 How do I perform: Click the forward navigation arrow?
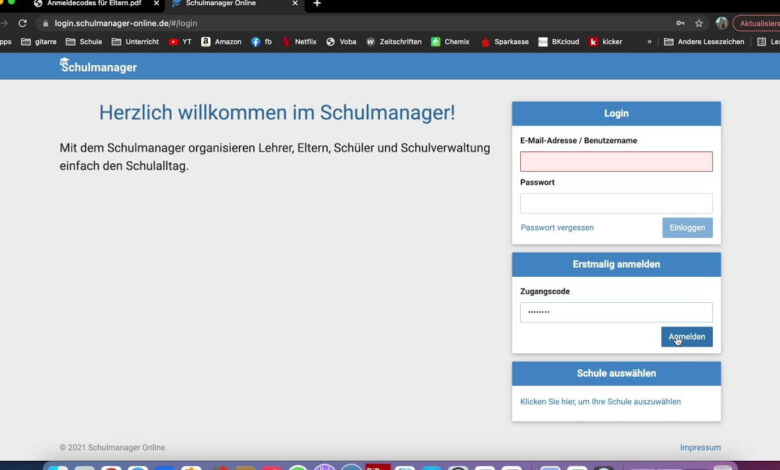(4, 23)
